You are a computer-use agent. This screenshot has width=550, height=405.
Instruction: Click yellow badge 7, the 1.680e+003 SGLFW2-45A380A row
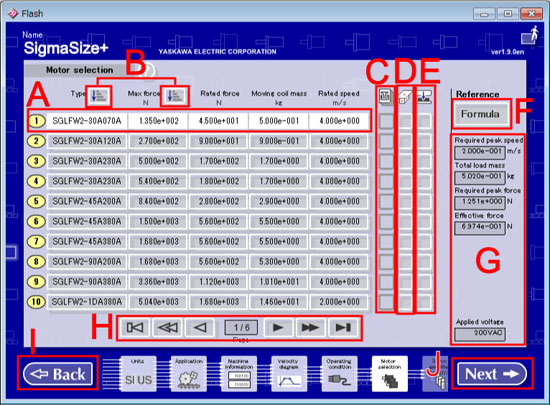pos(36,241)
